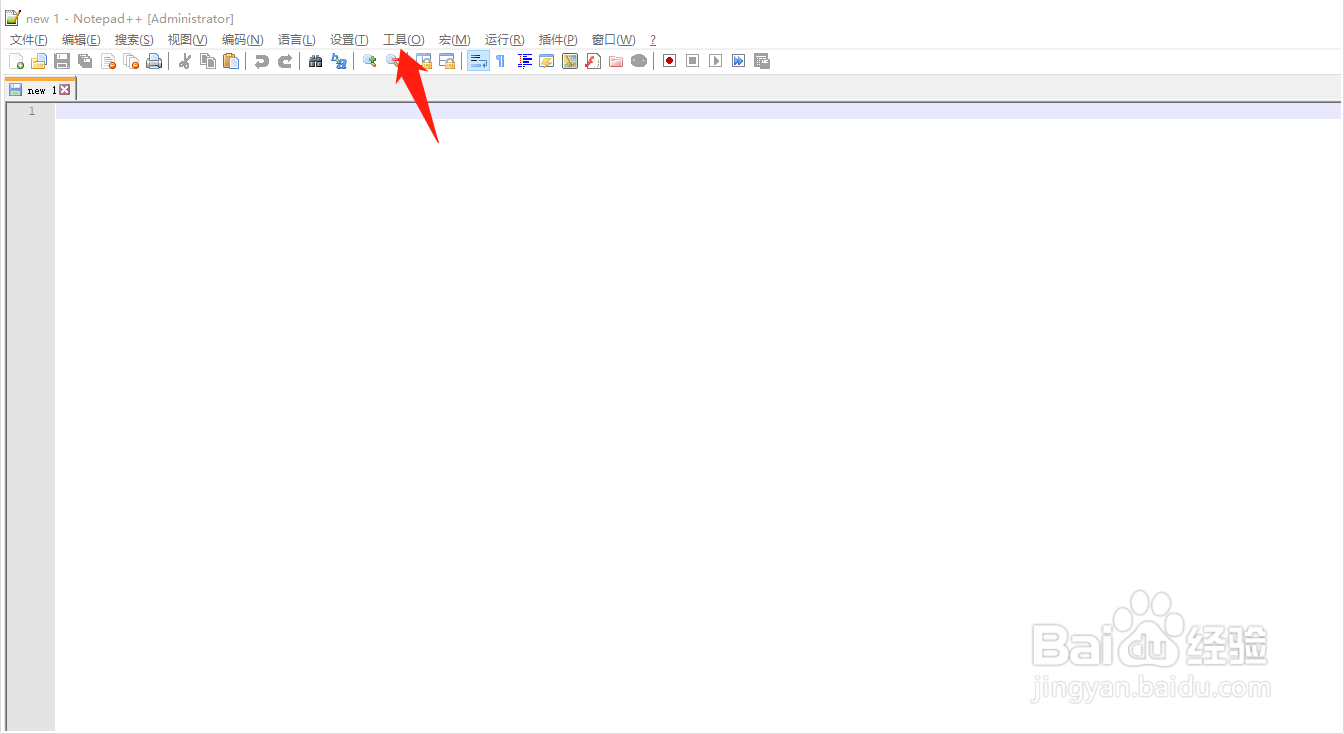Viewport: 1344px width, 734px height.
Task: Open the 搜索(S) menu
Action: coord(134,40)
